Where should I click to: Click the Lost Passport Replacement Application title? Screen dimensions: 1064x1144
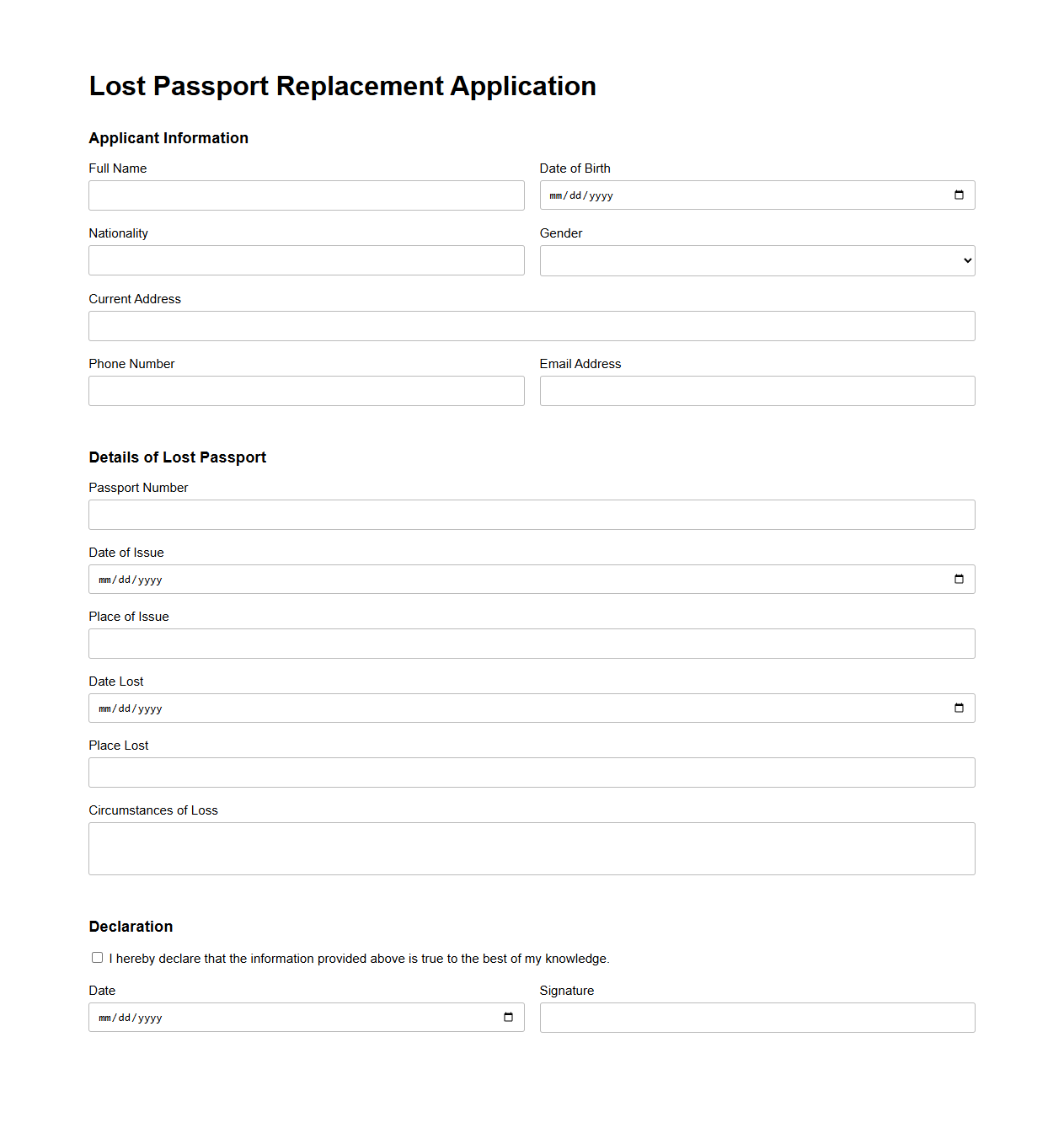pos(342,85)
